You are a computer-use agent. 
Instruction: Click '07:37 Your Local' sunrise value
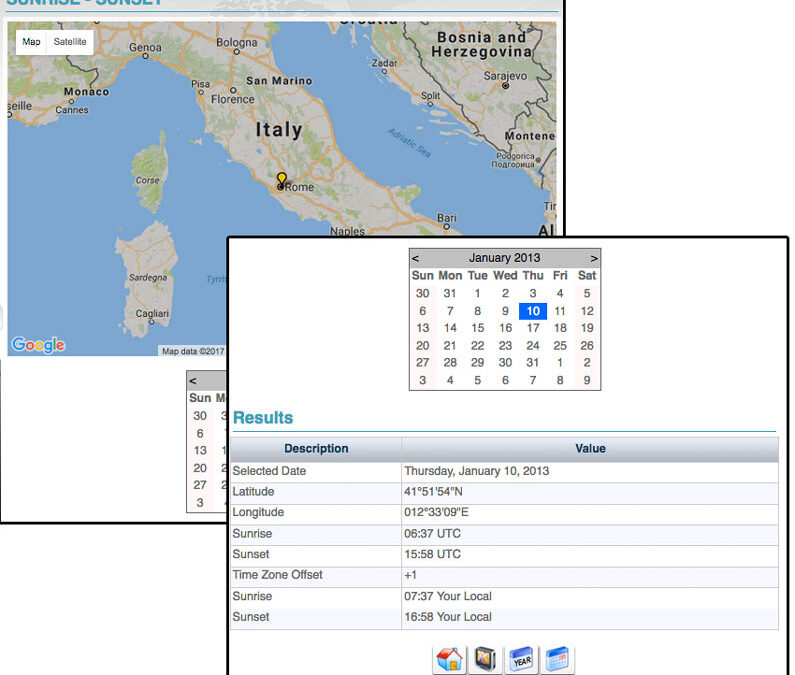click(448, 596)
